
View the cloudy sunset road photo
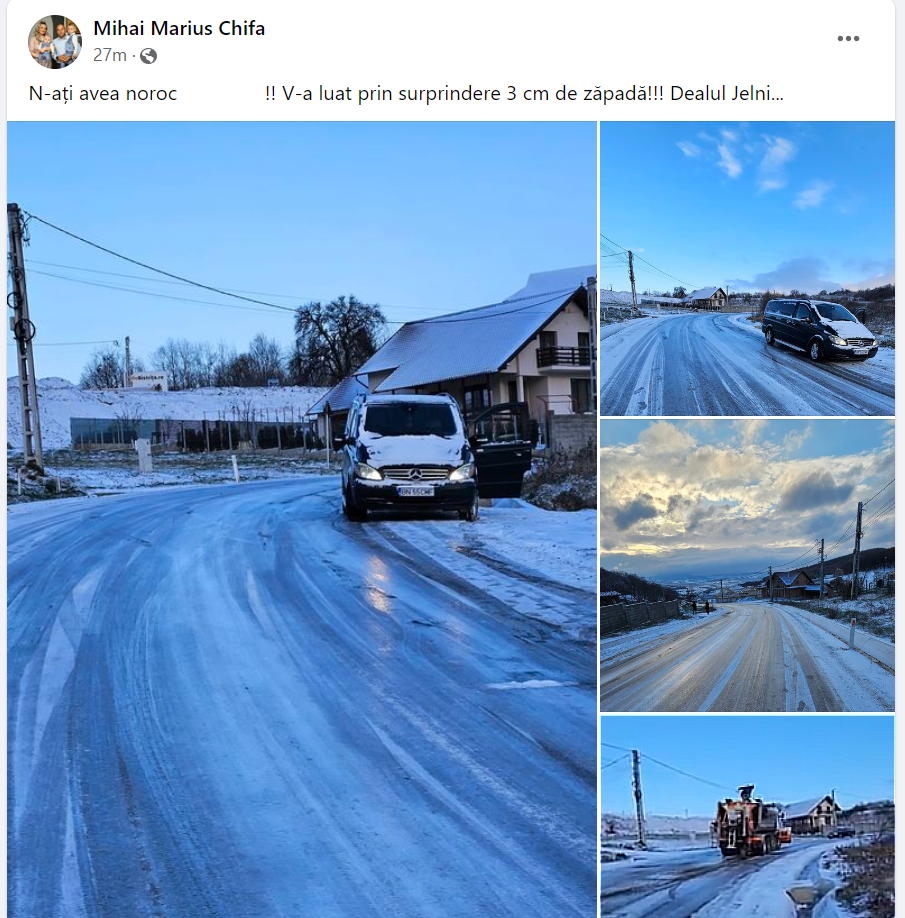coord(748,566)
